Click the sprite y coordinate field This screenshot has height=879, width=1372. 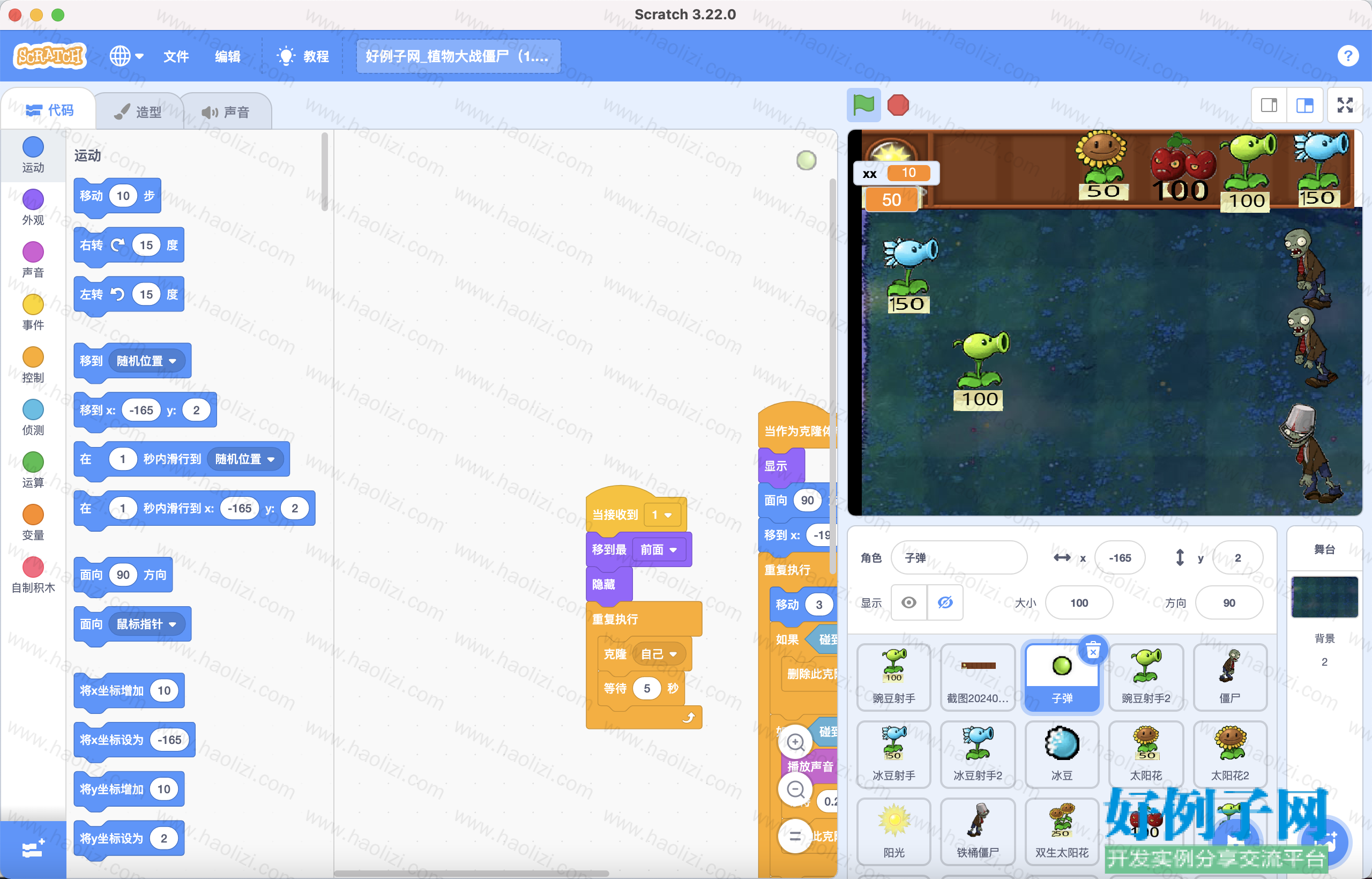[x=1237, y=557]
